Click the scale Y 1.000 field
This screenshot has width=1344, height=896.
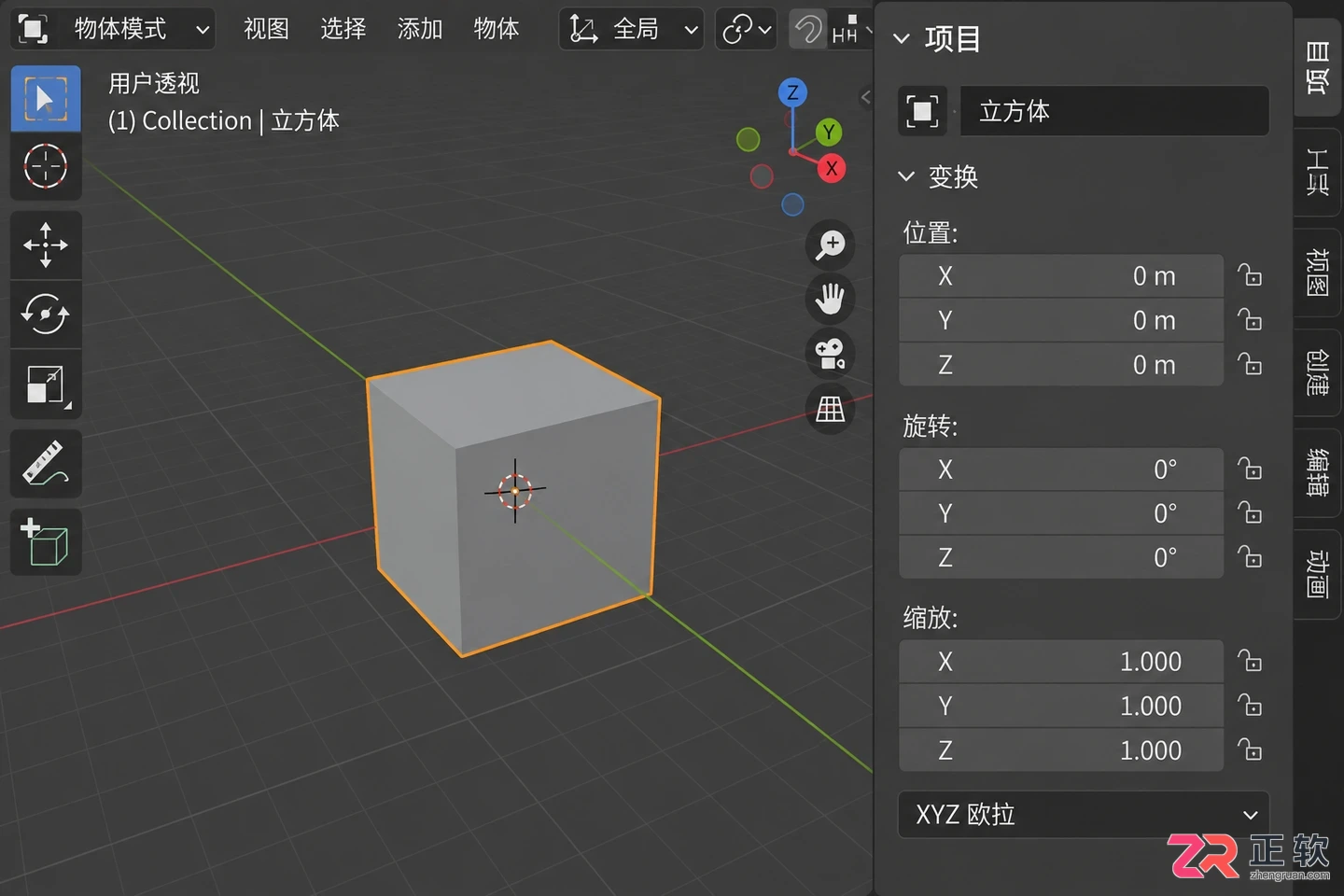pos(1061,707)
